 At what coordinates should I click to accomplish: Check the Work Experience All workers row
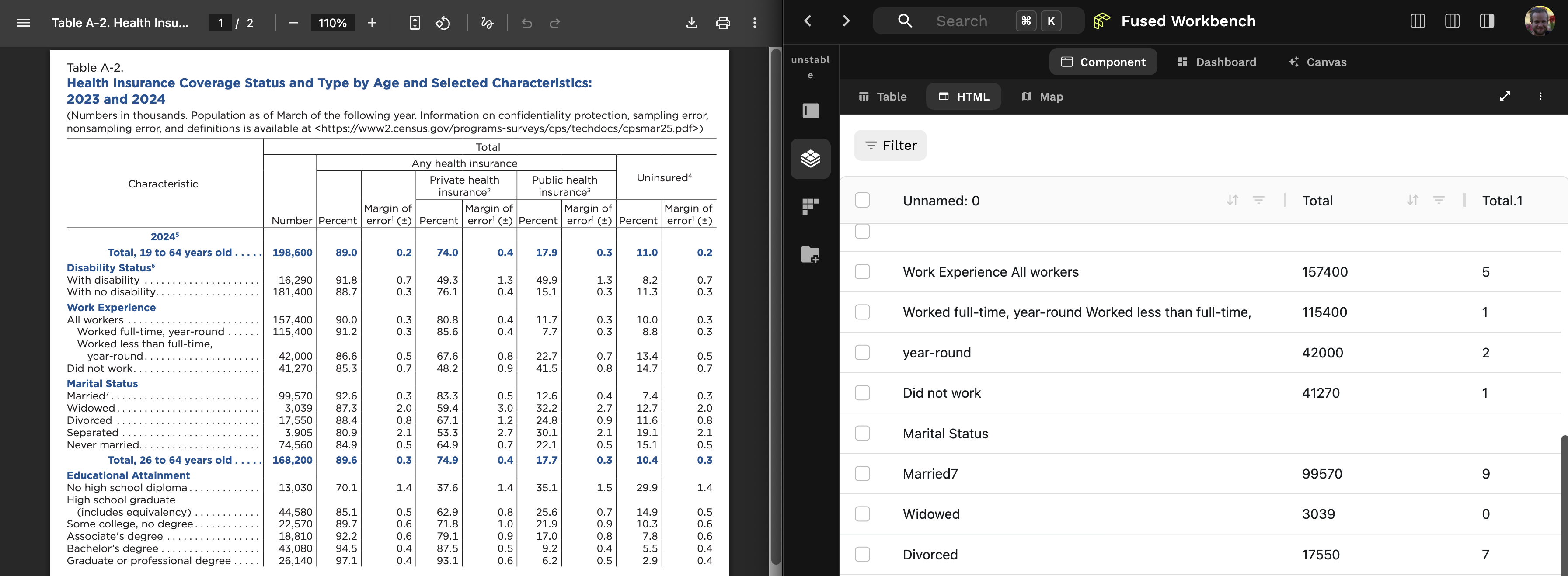pos(863,272)
